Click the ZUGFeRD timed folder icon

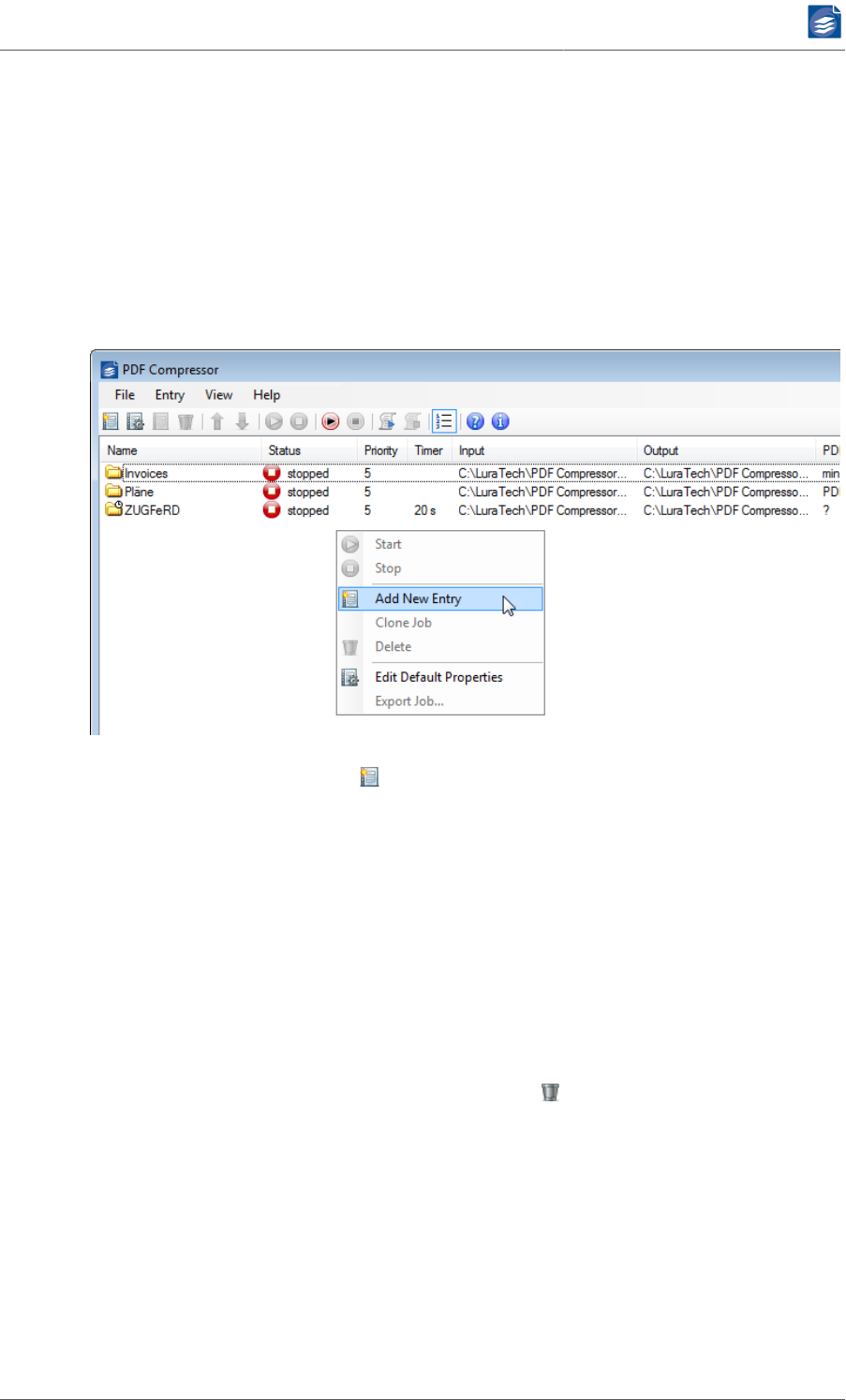point(114,509)
